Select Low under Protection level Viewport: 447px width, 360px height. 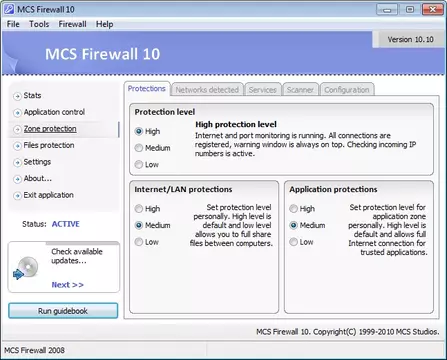(x=139, y=164)
